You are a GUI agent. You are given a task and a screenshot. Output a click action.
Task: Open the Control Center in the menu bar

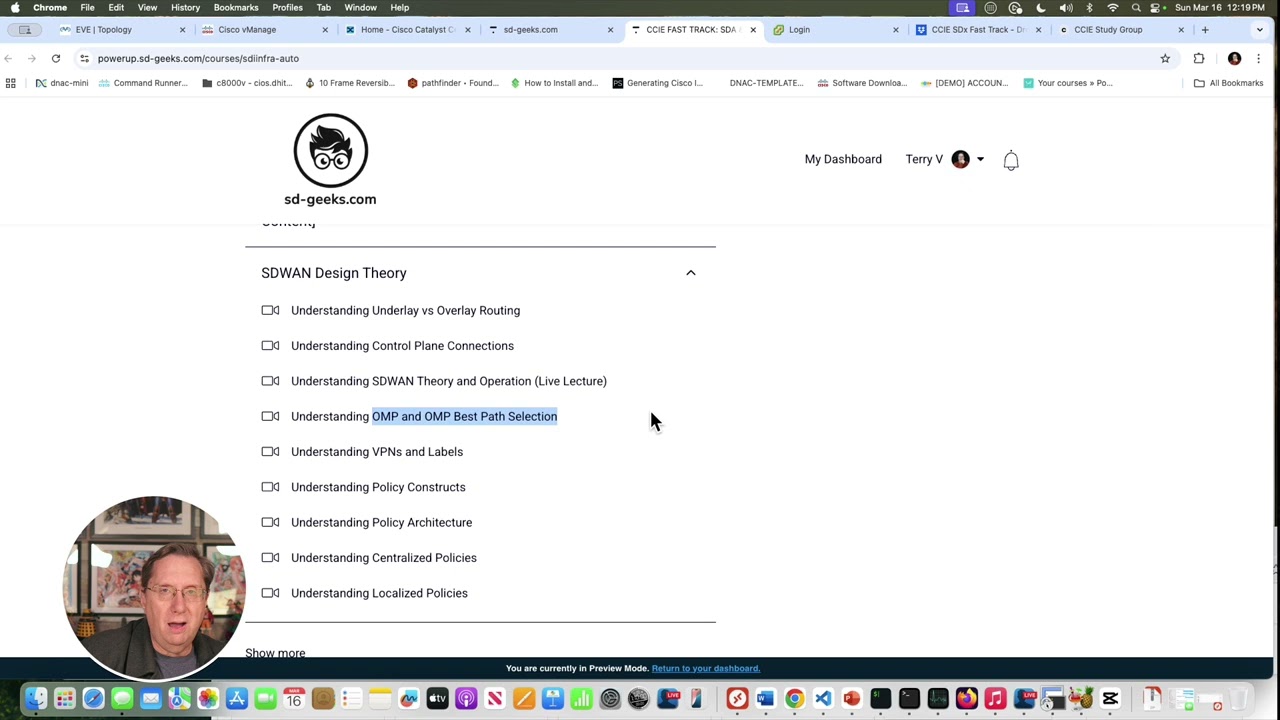coord(1155,8)
